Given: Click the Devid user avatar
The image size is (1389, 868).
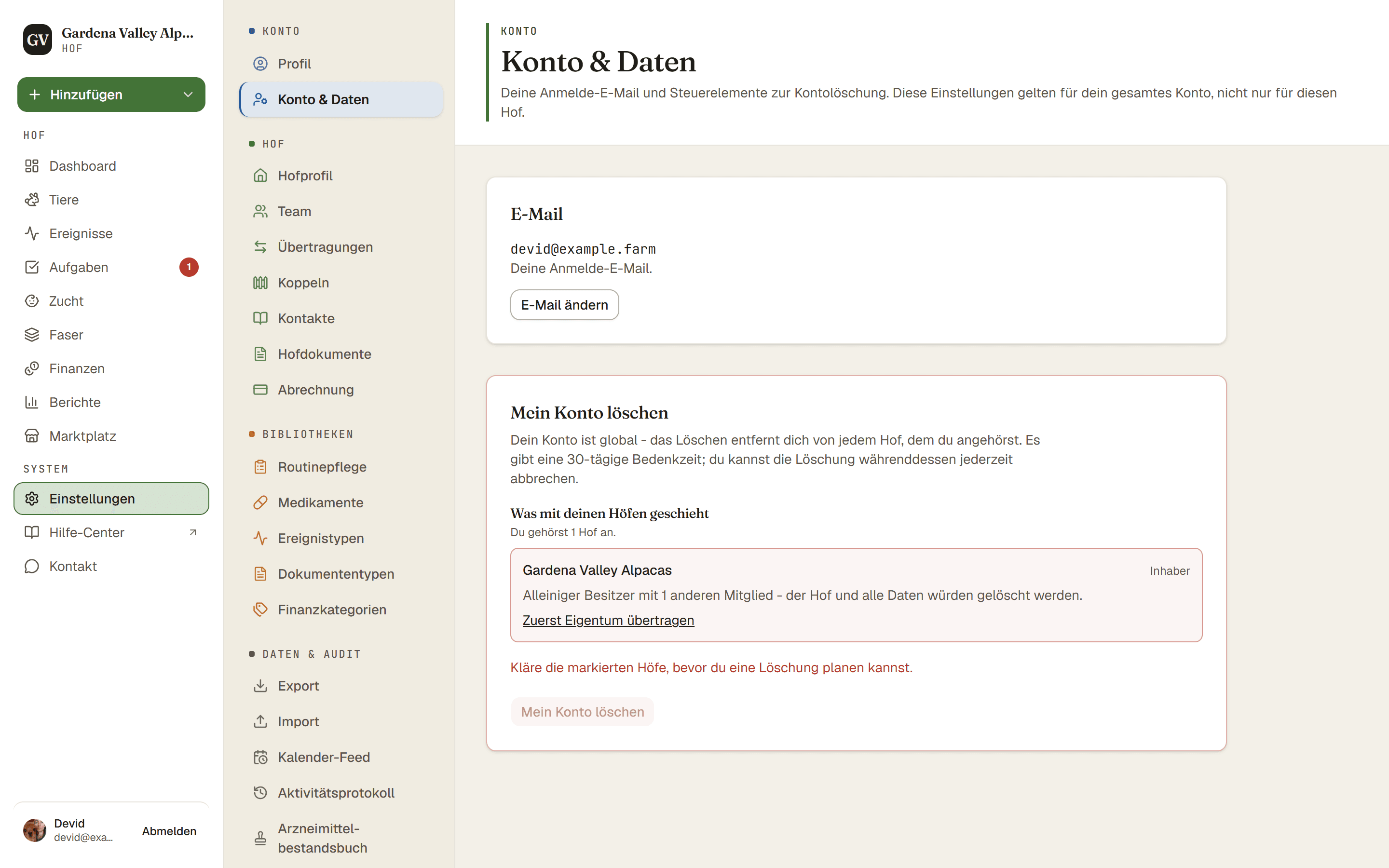Looking at the screenshot, I should 34,831.
